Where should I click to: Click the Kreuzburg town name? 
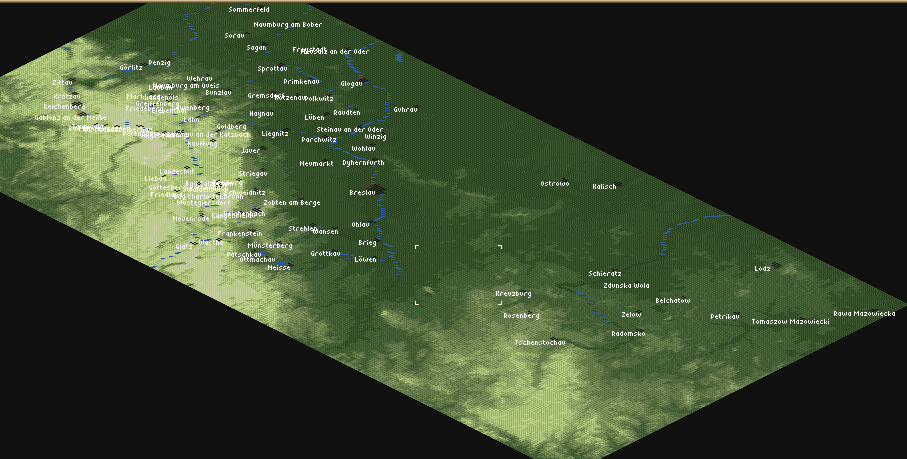click(x=513, y=294)
